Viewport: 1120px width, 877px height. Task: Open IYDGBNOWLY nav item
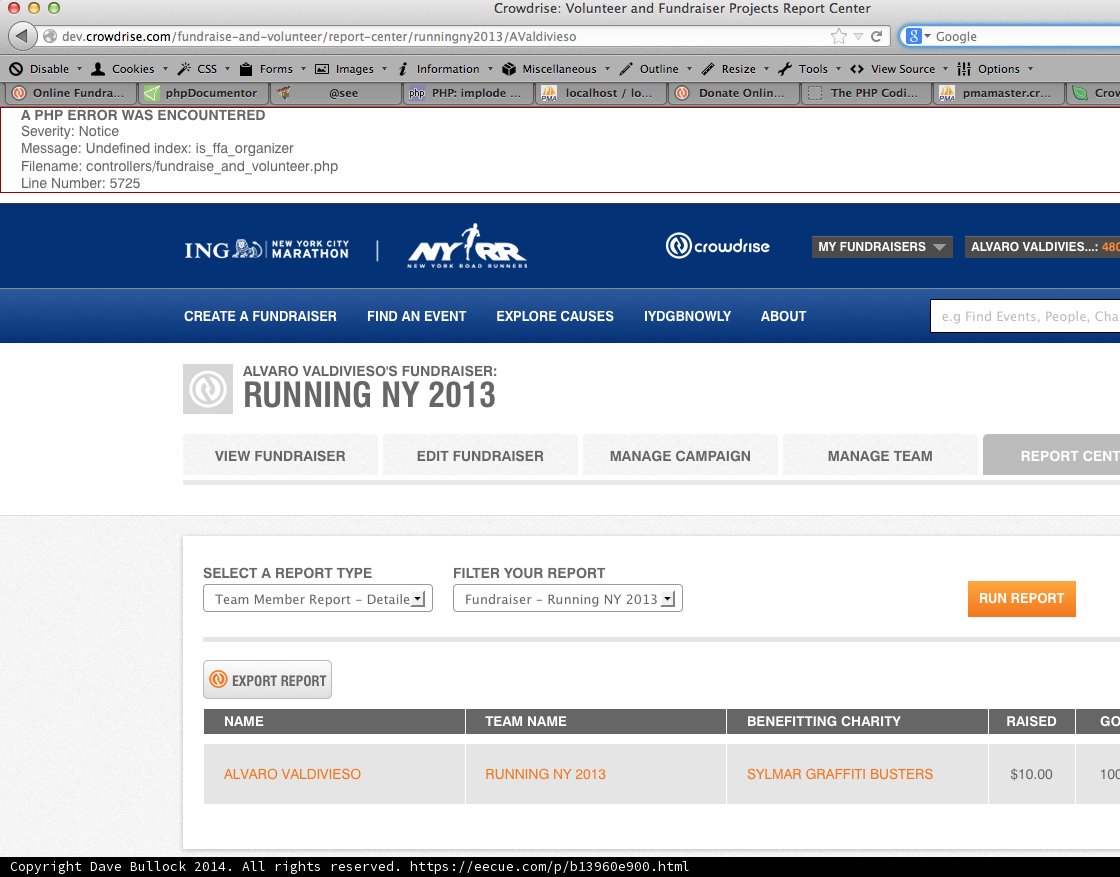(x=687, y=316)
